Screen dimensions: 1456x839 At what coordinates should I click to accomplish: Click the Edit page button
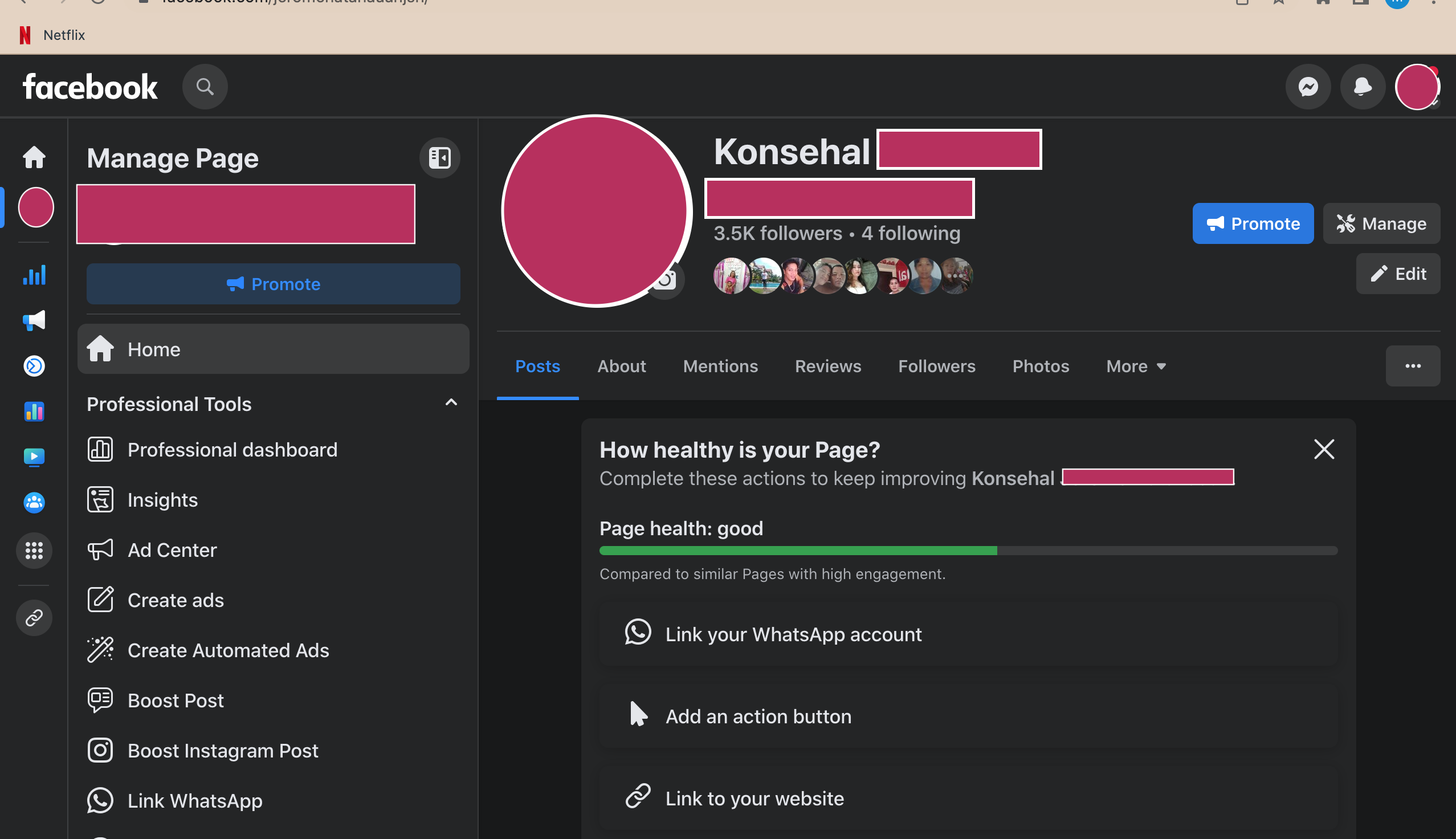pyautogui.click(x=1398, y=274)
